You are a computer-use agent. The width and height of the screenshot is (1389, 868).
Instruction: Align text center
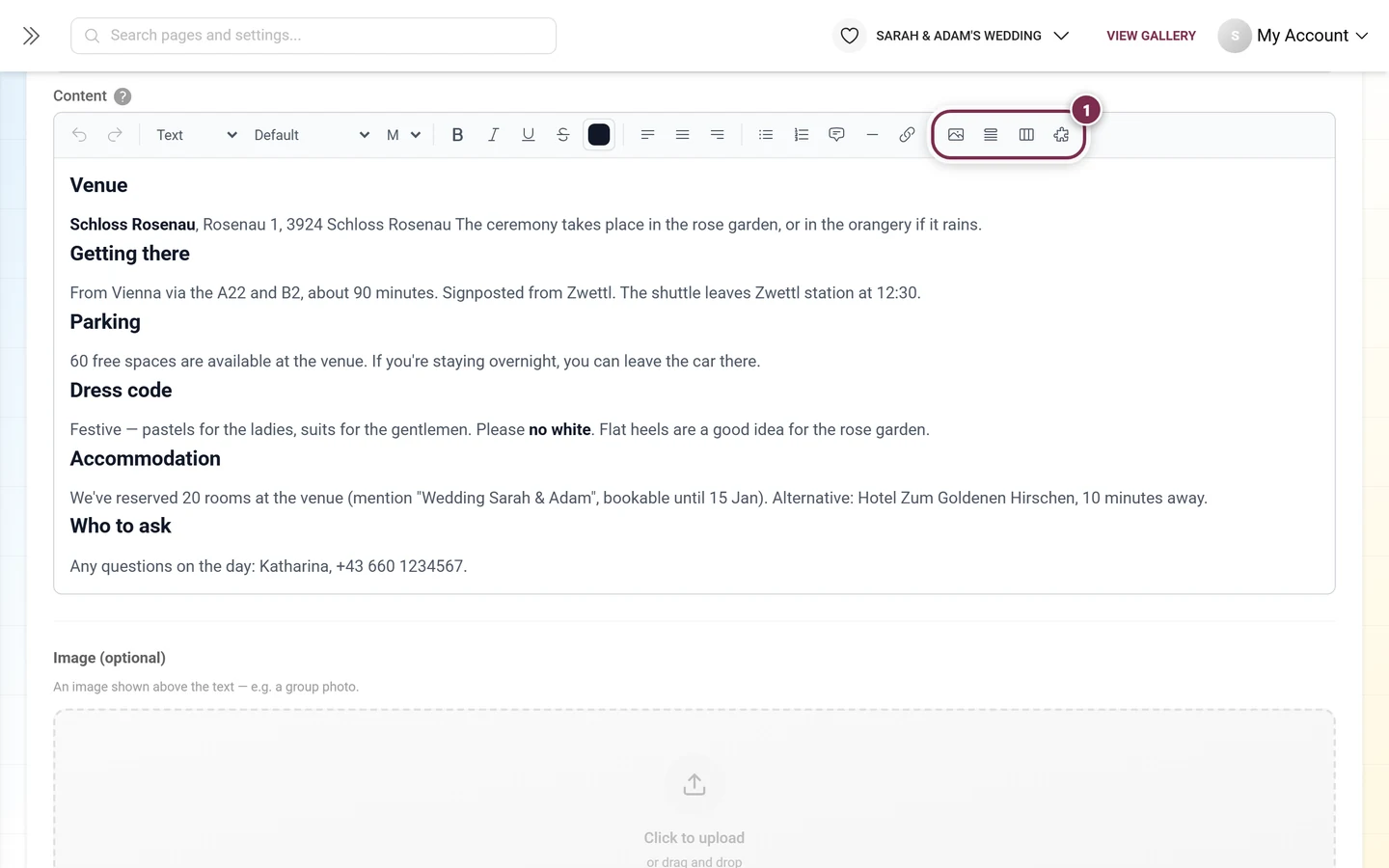(x=682, y=135)
